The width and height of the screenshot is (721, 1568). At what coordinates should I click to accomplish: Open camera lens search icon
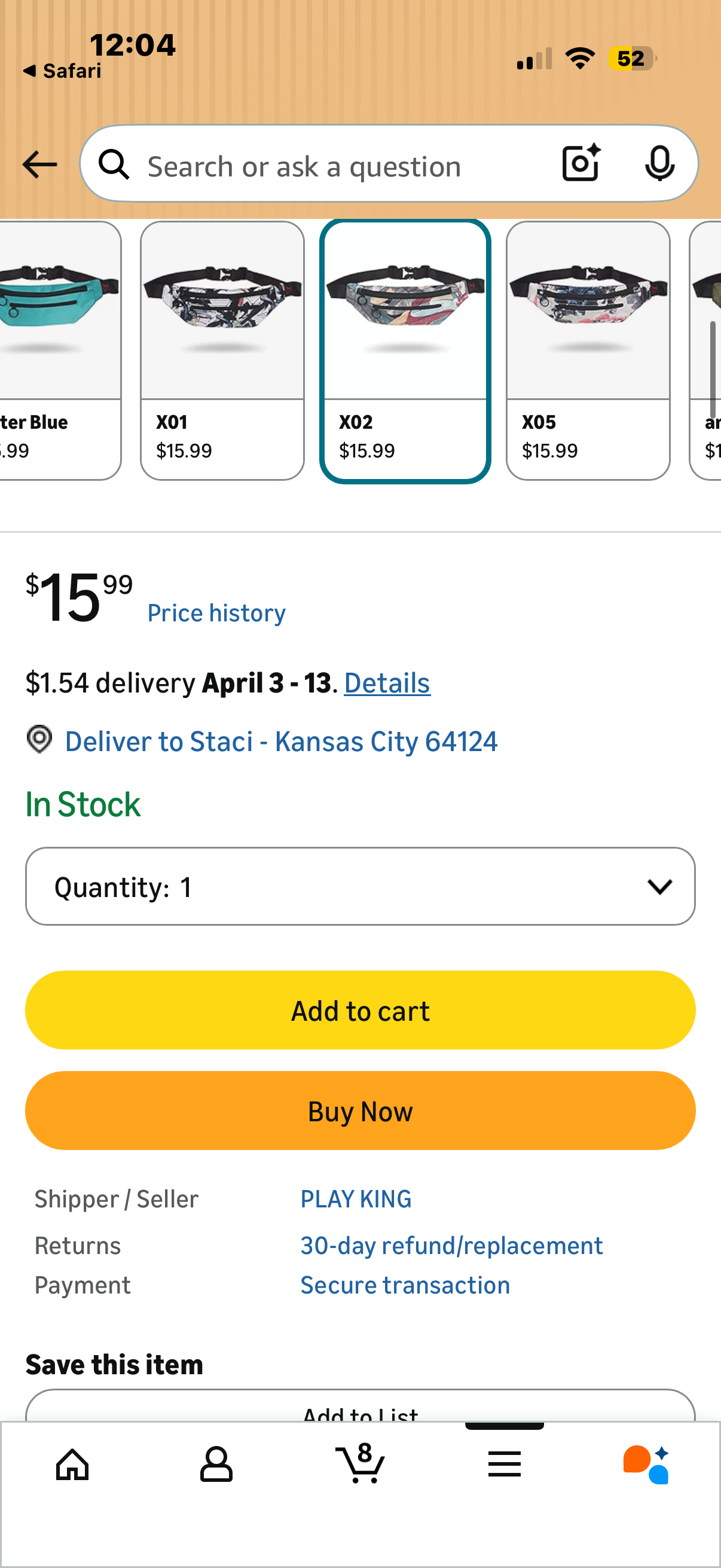tap(581, 163)
